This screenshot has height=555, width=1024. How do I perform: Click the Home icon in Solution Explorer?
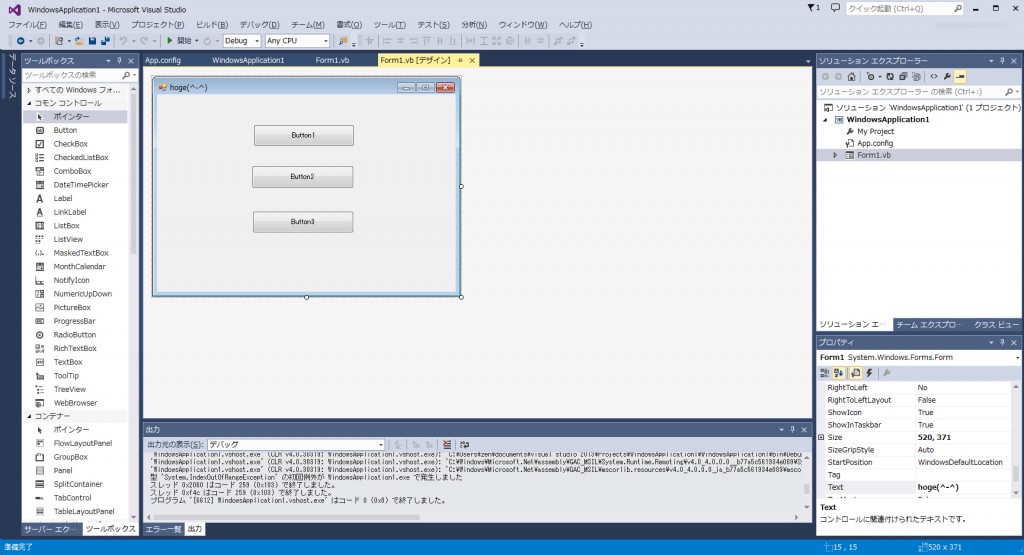[852, 76]
